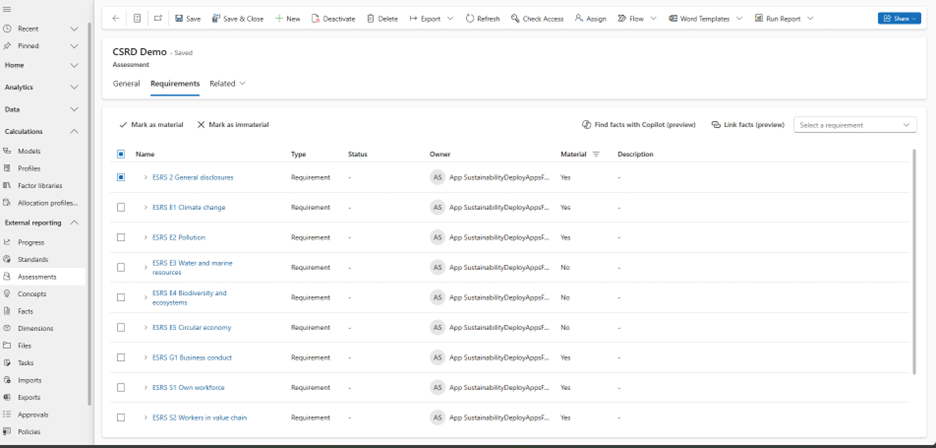
Task: Open Profiles icon in sidebar
Action: coord(7,168)
